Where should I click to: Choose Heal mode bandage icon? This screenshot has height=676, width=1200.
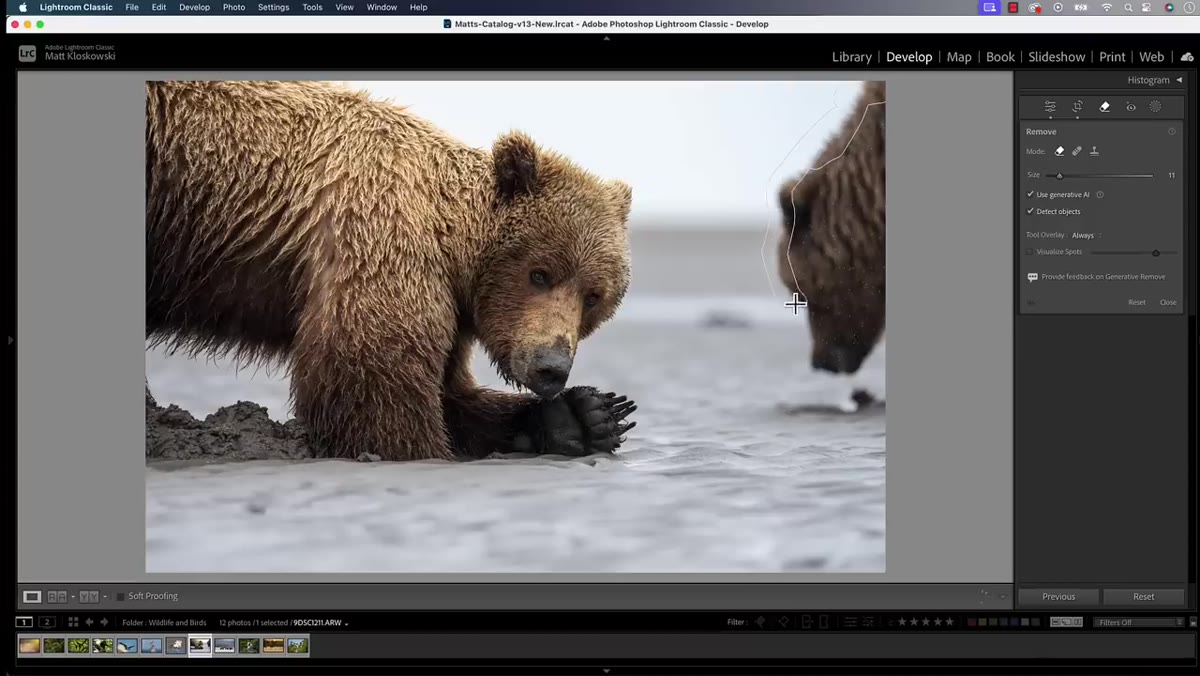(1077, 151)
